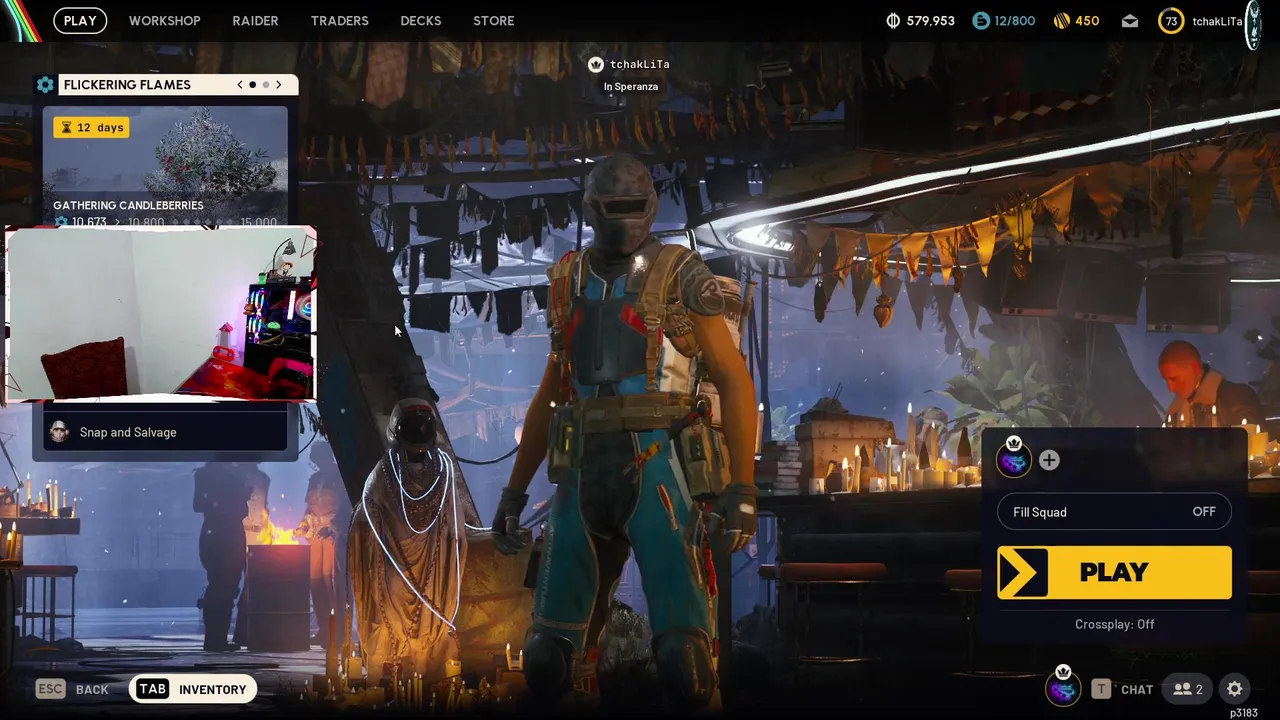The width and height of the screenshot is (1280, 720).
Task: Go to the next event with the right chevron
Action: (x=278, y=85)
